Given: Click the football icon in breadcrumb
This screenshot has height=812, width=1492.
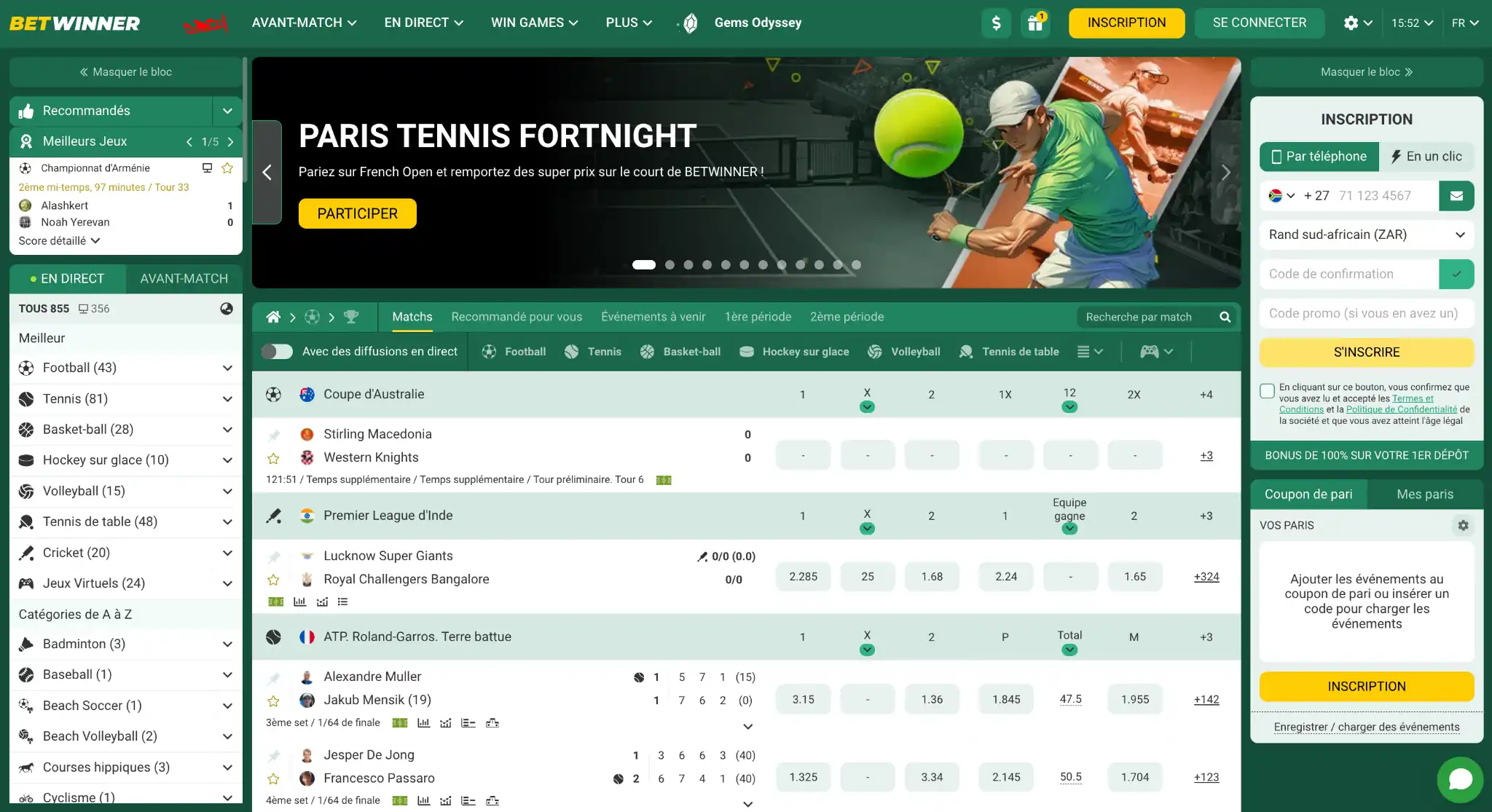Looking at the screenshot, I should [313, 317].
